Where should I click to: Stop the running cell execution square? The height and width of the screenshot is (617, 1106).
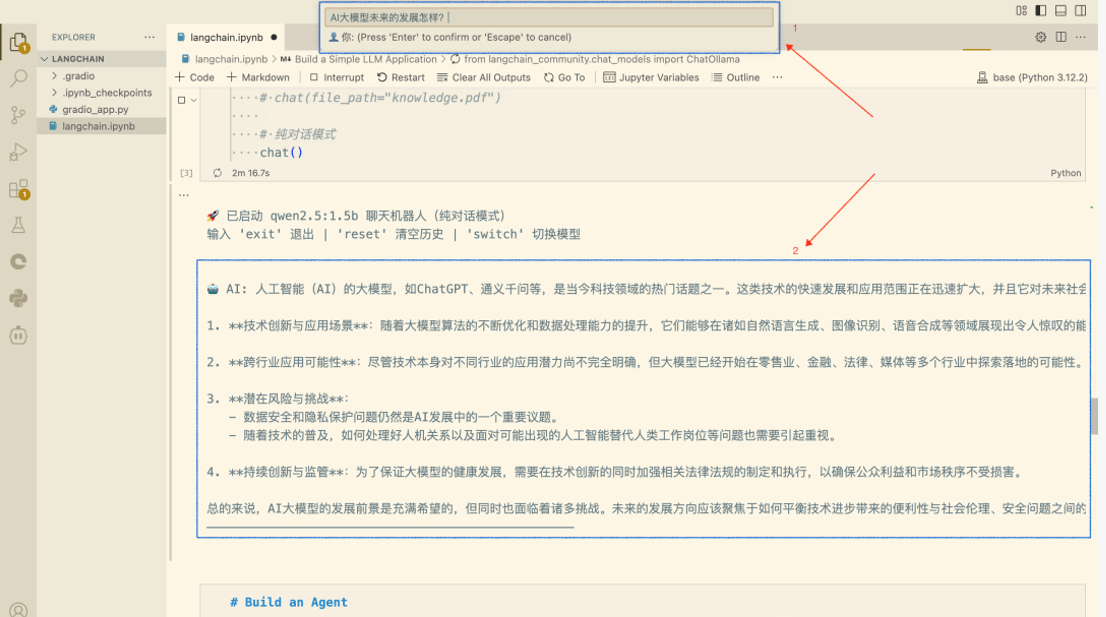[x=181, y=100]
